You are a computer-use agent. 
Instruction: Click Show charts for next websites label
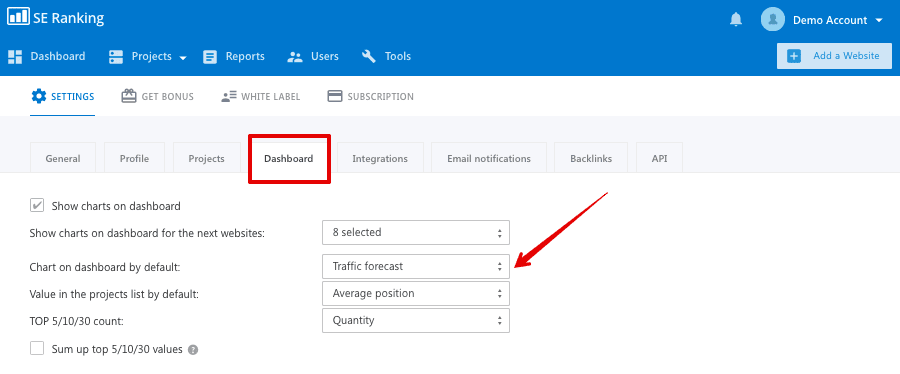(x=147, y=233)
